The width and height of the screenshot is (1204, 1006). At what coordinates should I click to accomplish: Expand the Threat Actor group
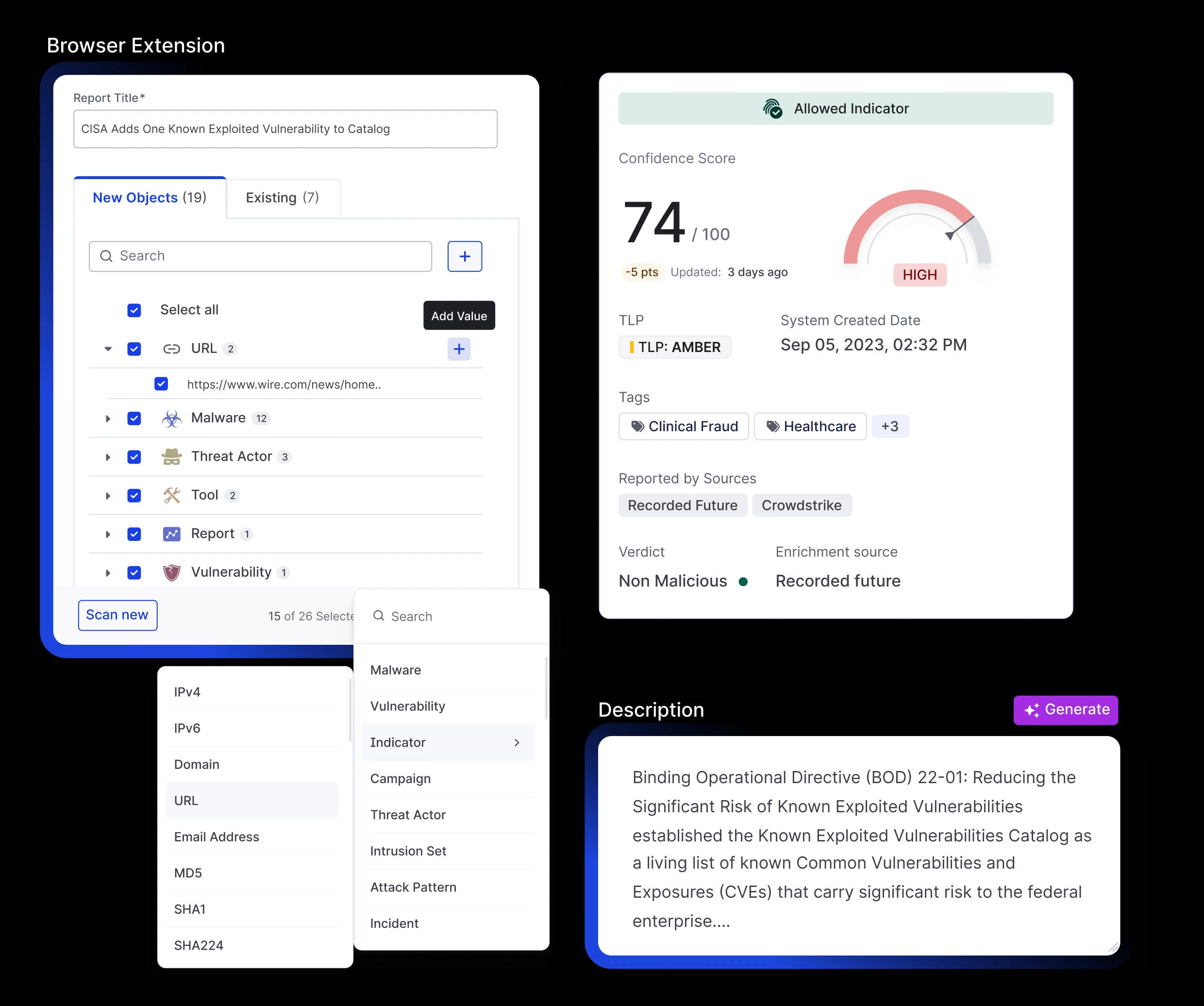(108, 457)
